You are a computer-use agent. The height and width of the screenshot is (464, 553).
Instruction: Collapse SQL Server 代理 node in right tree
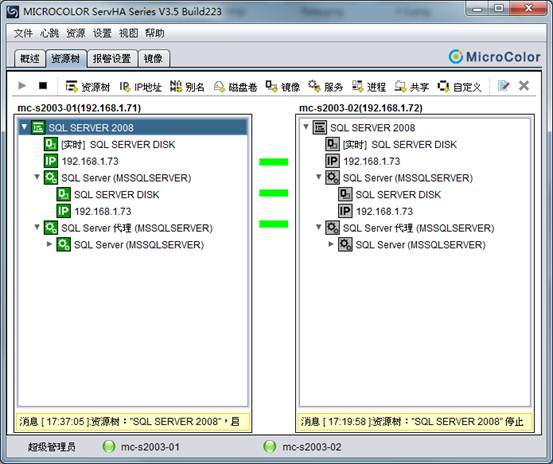click(x=318, y=227)
